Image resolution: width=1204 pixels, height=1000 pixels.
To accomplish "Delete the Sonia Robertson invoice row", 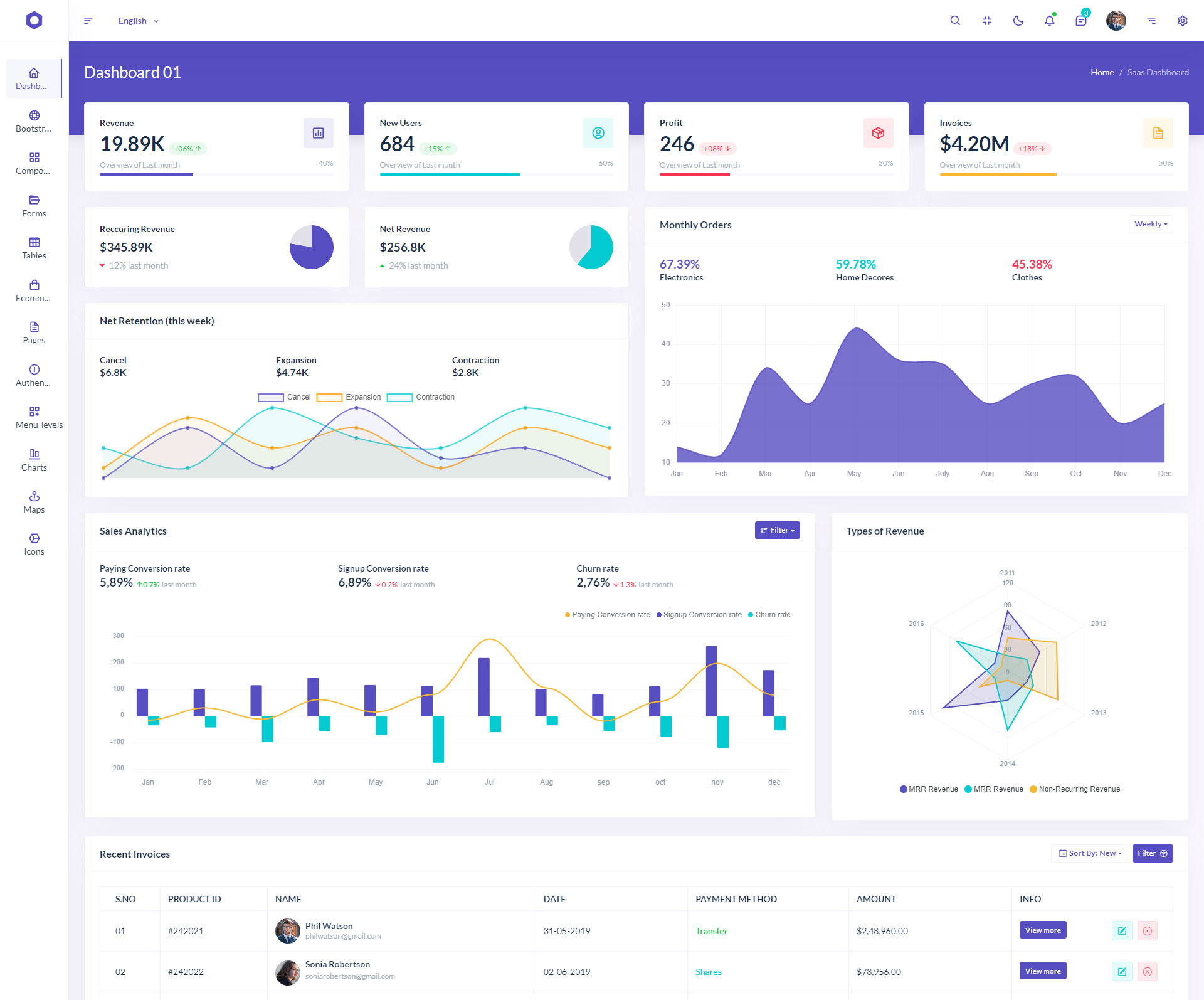I will 1147,972.
